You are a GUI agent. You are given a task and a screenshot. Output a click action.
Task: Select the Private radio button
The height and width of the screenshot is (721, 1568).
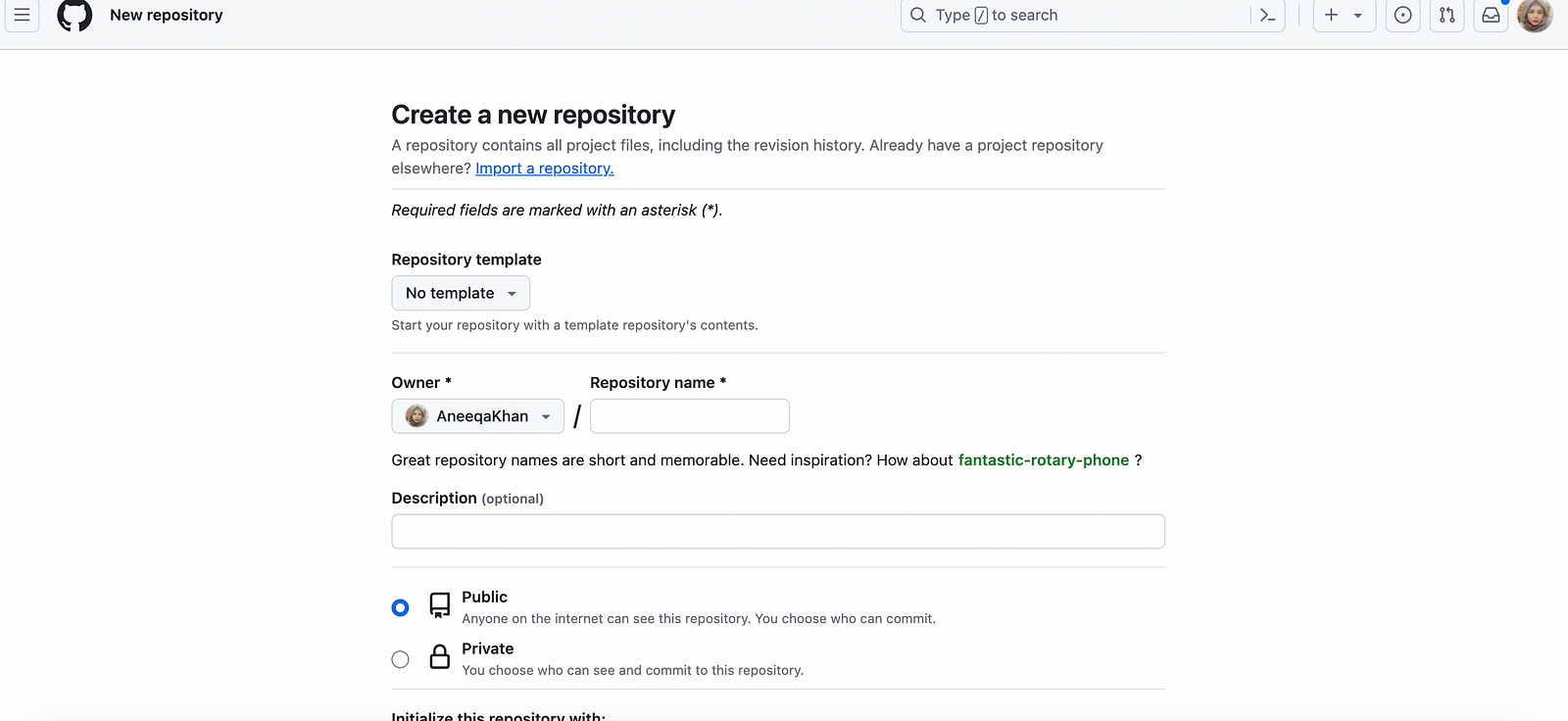click(400, 659)
